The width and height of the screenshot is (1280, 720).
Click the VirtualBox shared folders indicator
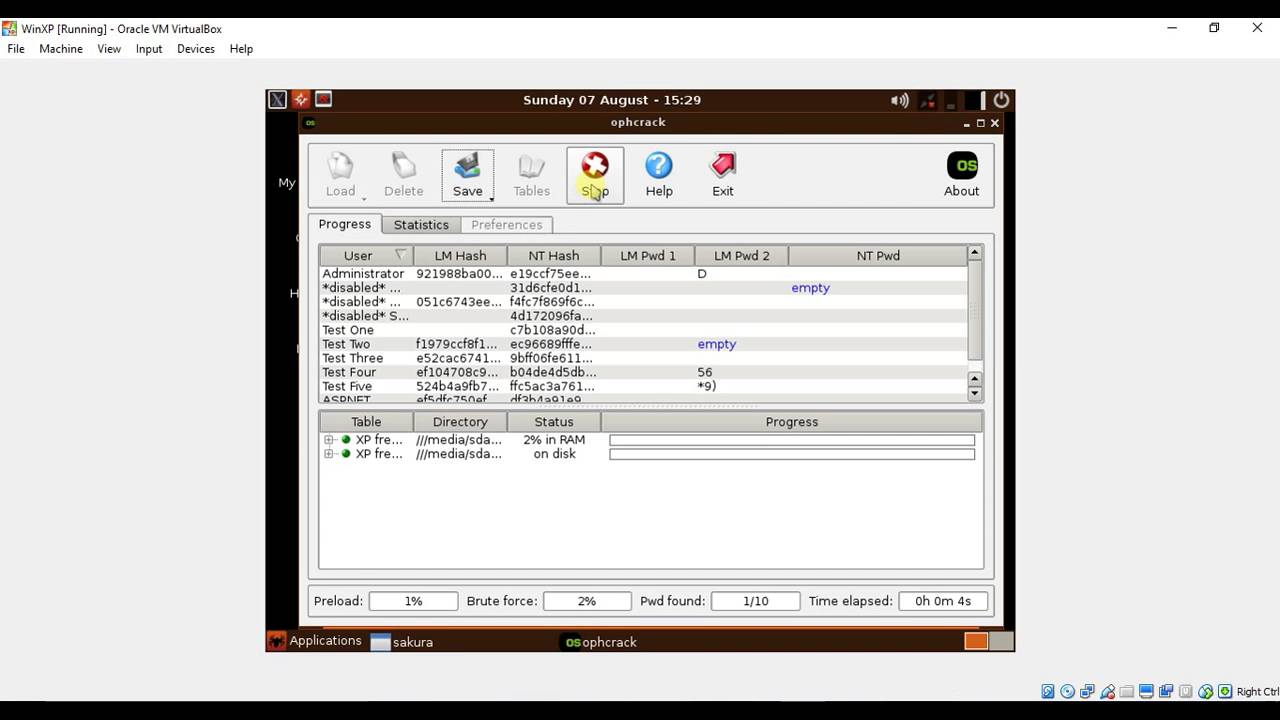(x=1127, y=691)
